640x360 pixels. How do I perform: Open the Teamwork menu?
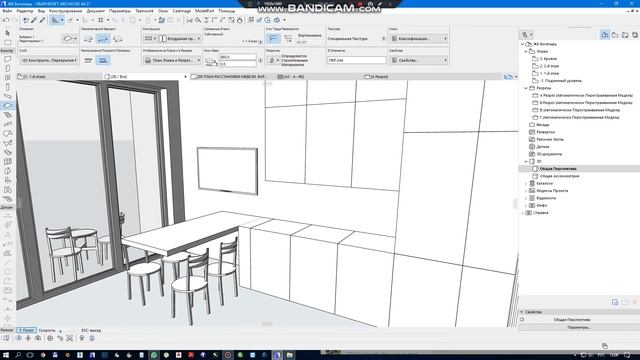coord(144,11)
